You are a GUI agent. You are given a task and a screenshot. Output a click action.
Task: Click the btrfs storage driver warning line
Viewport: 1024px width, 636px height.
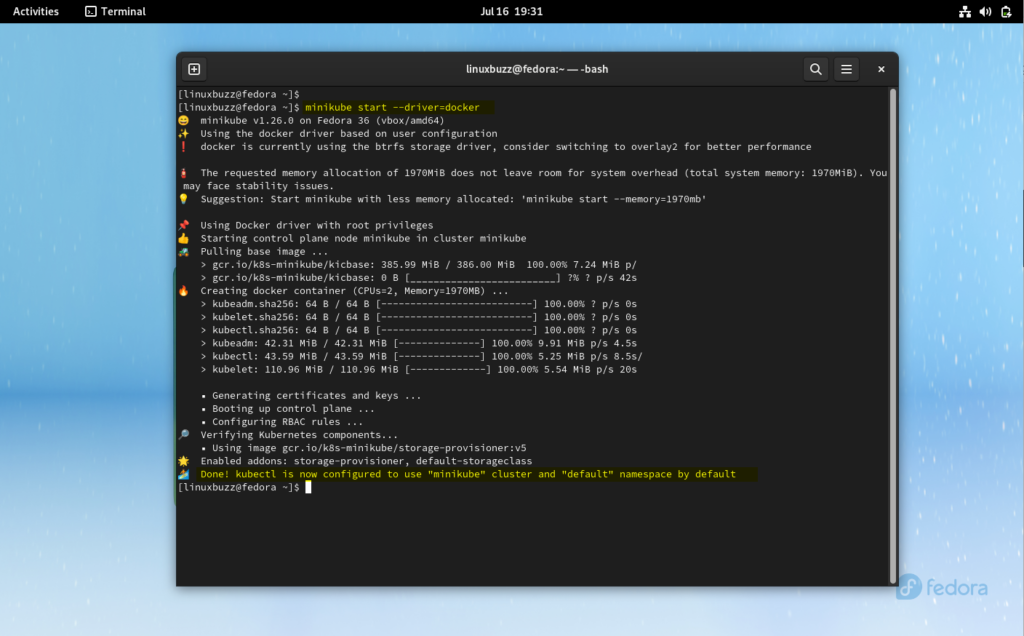click(x=505, y=146)
